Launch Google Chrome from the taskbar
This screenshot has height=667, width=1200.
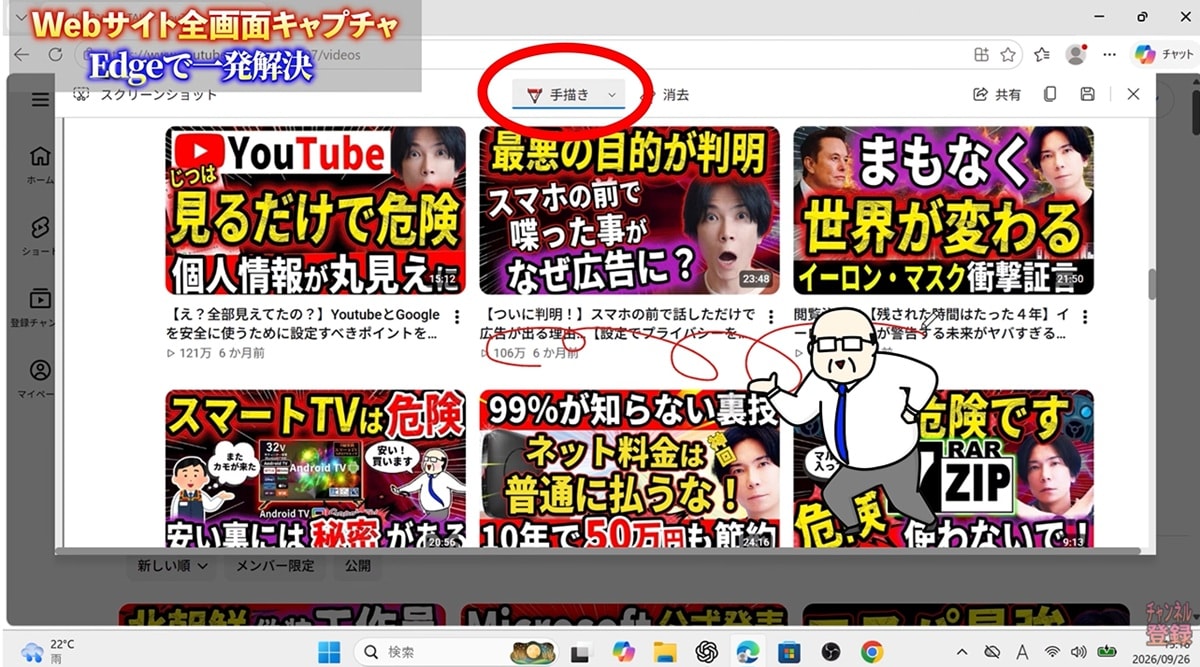872,652
